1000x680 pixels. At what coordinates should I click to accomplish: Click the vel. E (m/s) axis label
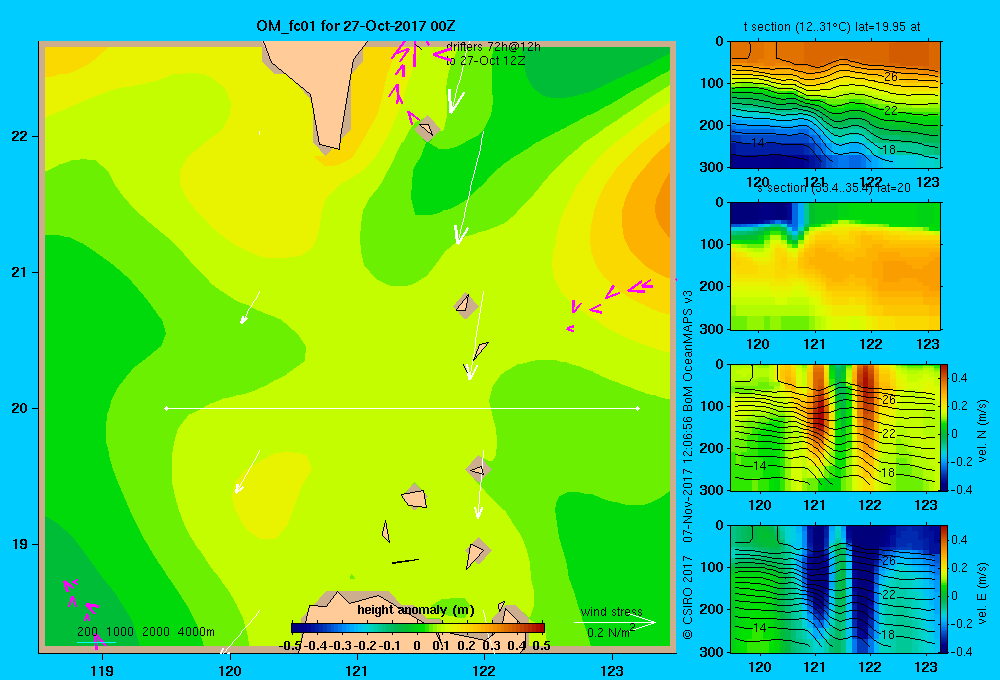click(983, 593)
